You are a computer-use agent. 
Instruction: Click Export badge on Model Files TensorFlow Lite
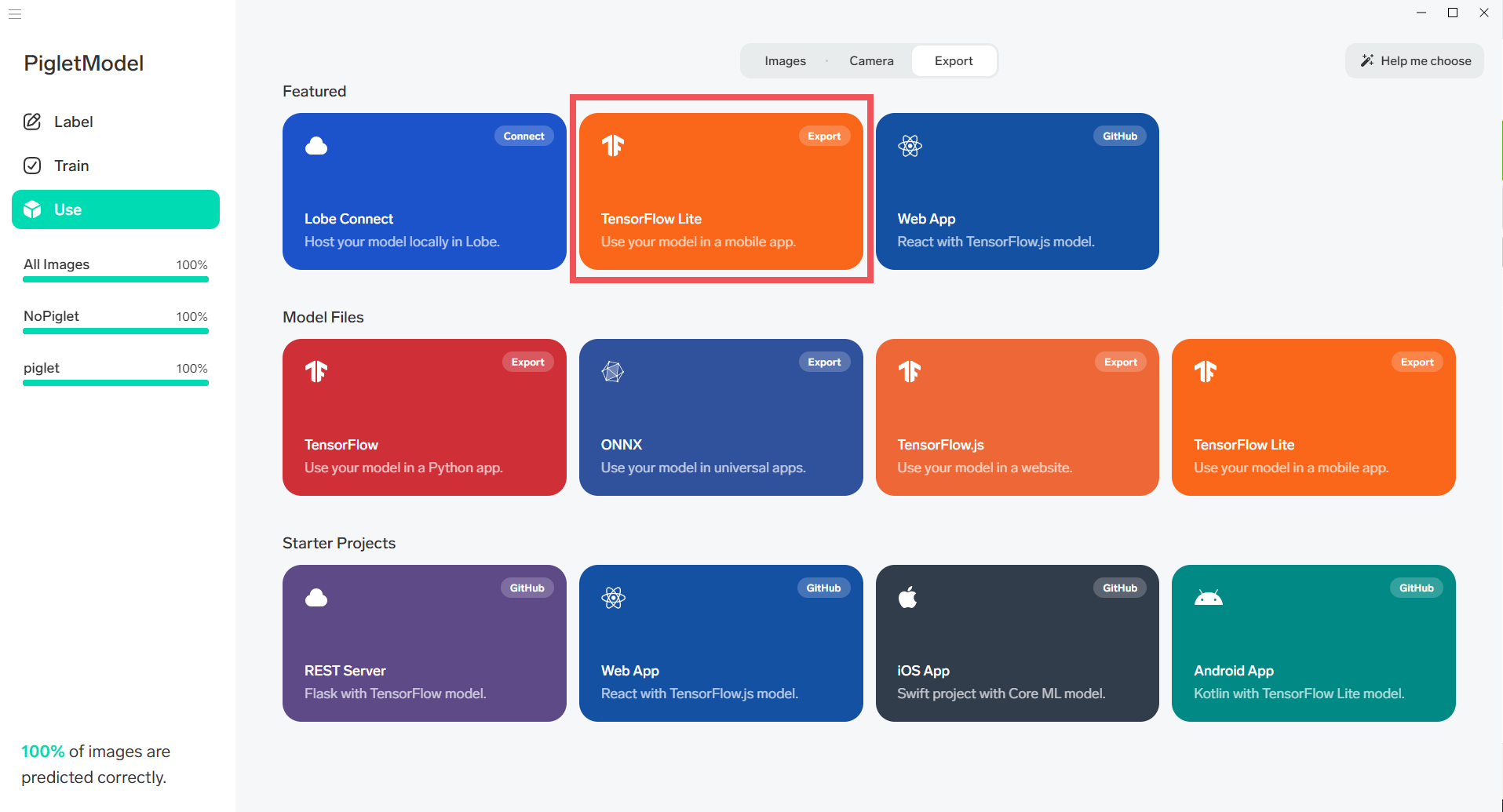point(1417,362)
